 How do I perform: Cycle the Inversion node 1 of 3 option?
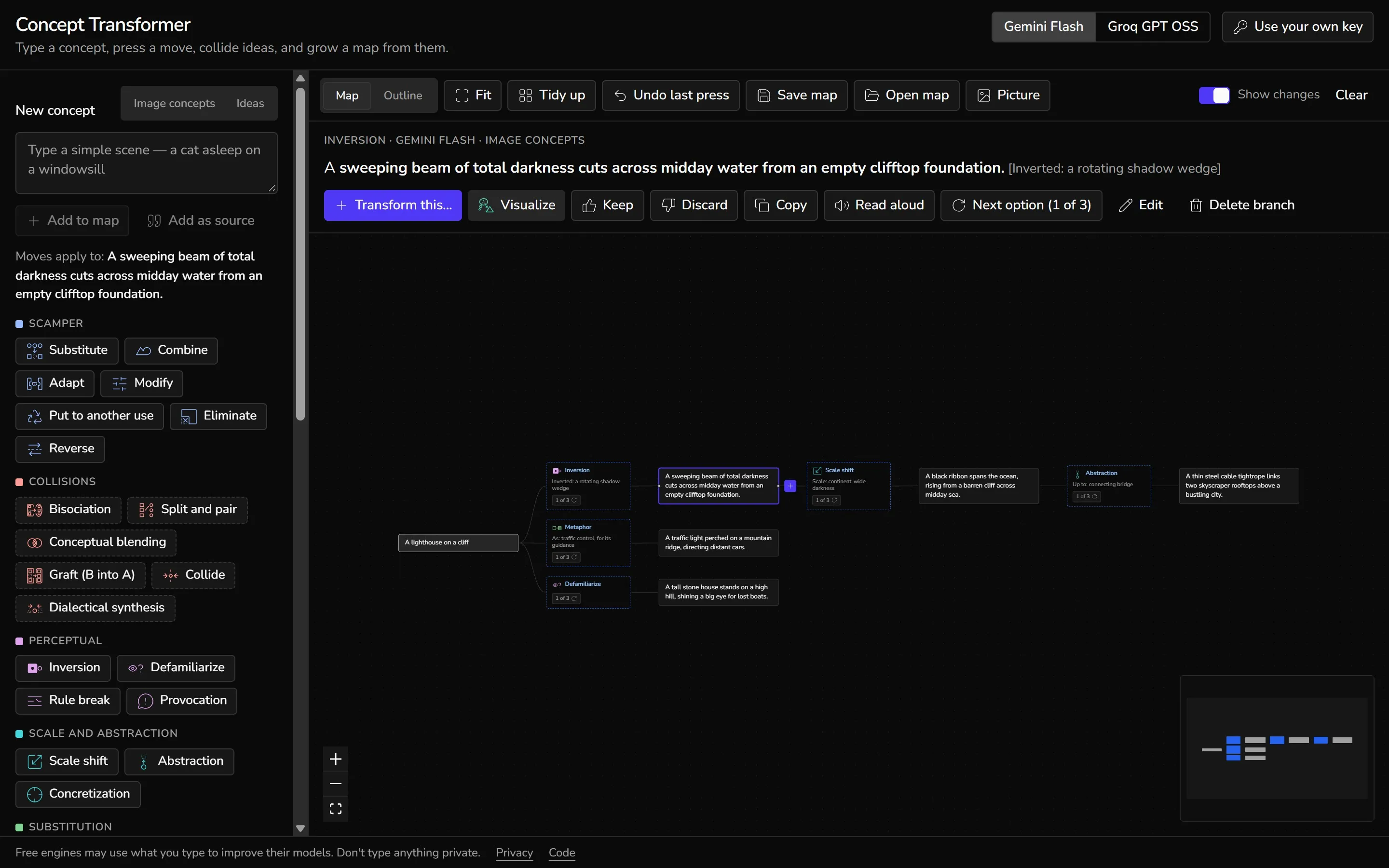[566, 500]
